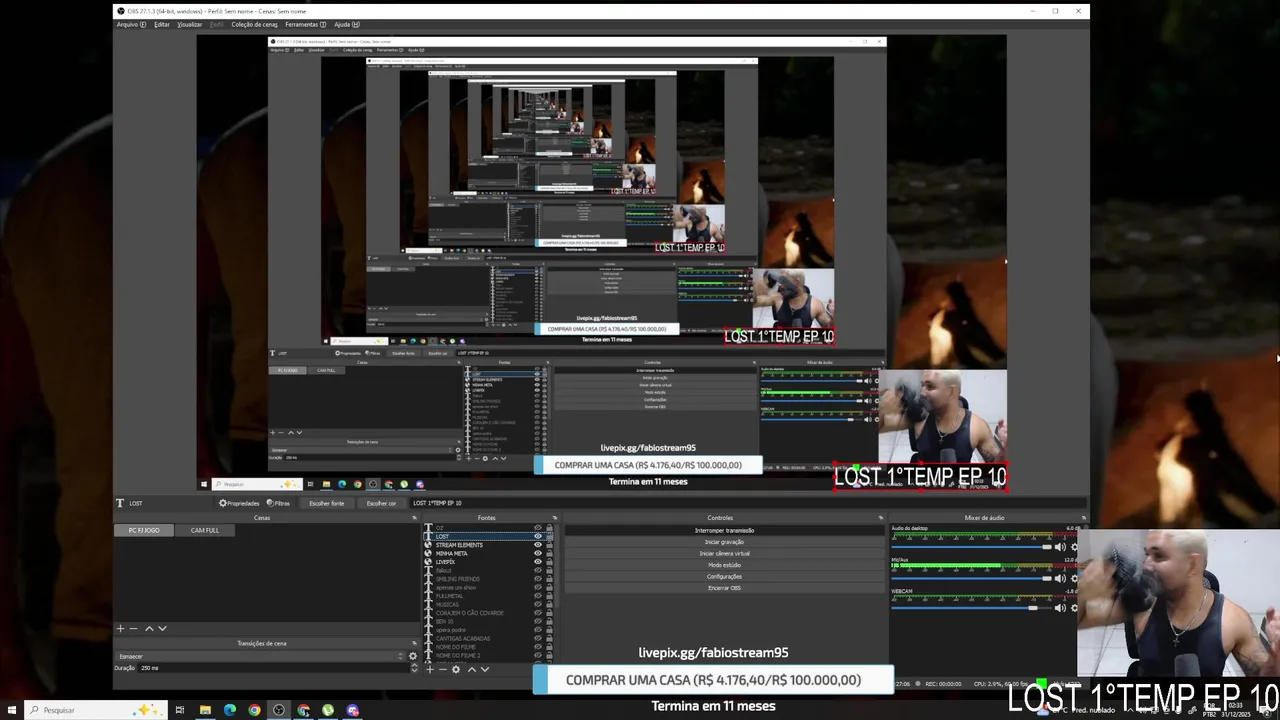Open Configurações from Controles
The width and height of the screenshot is (1280, 720).
(725, 576)
